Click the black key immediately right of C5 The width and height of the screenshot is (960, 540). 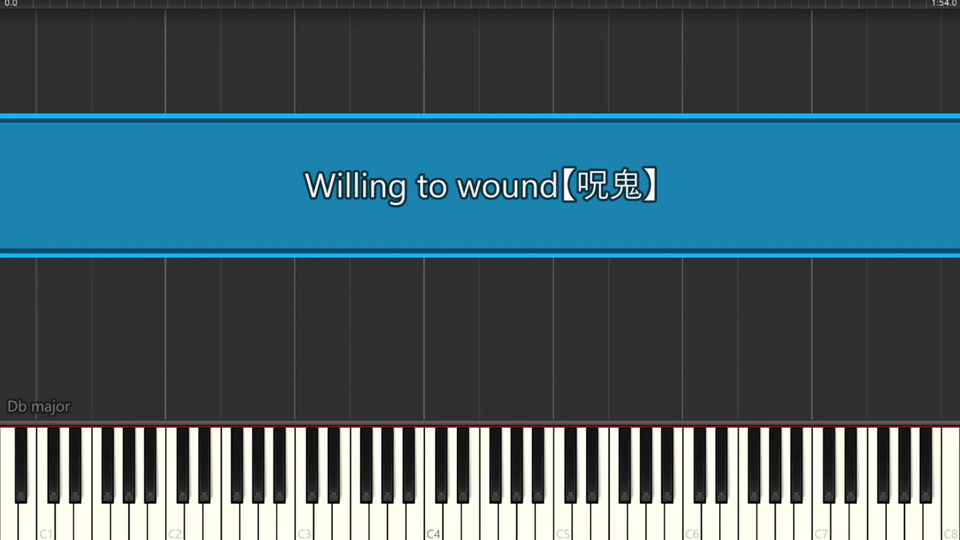(571, 465)
